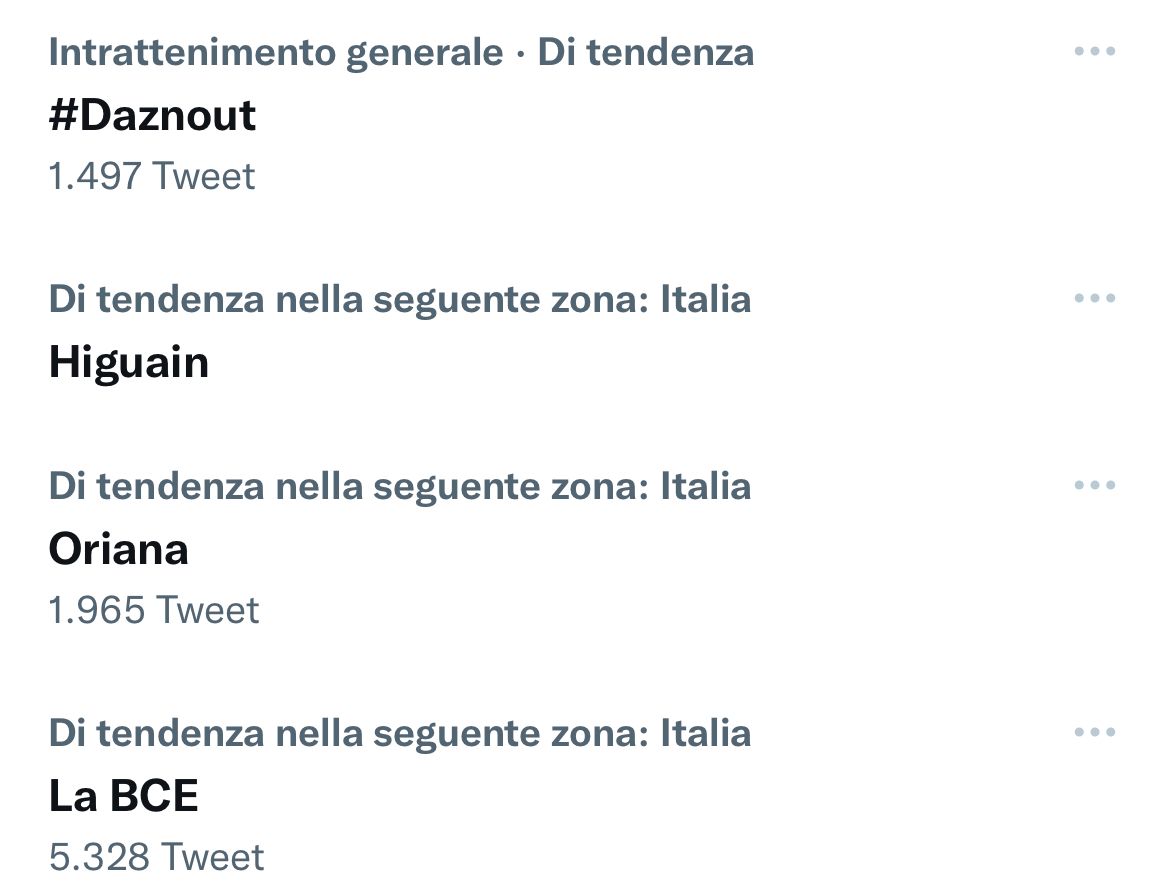Click the Intrattenimento generale category text
Viewport: 1170px width, 886px height.
(x=275, y=52)
